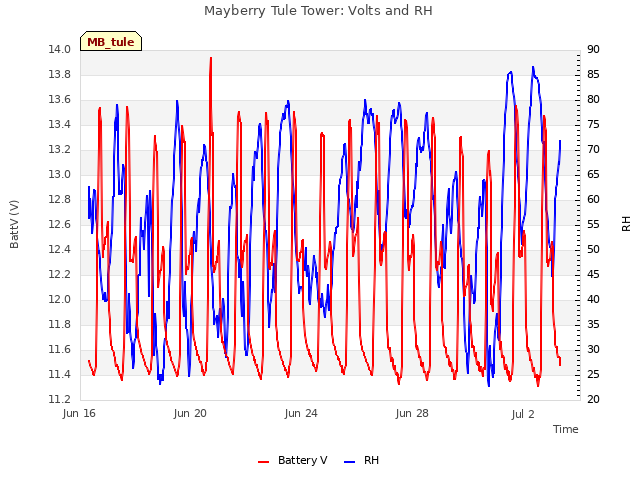Click the Jun 16 date tick label
640x480 pixels.
coord(79,414)
